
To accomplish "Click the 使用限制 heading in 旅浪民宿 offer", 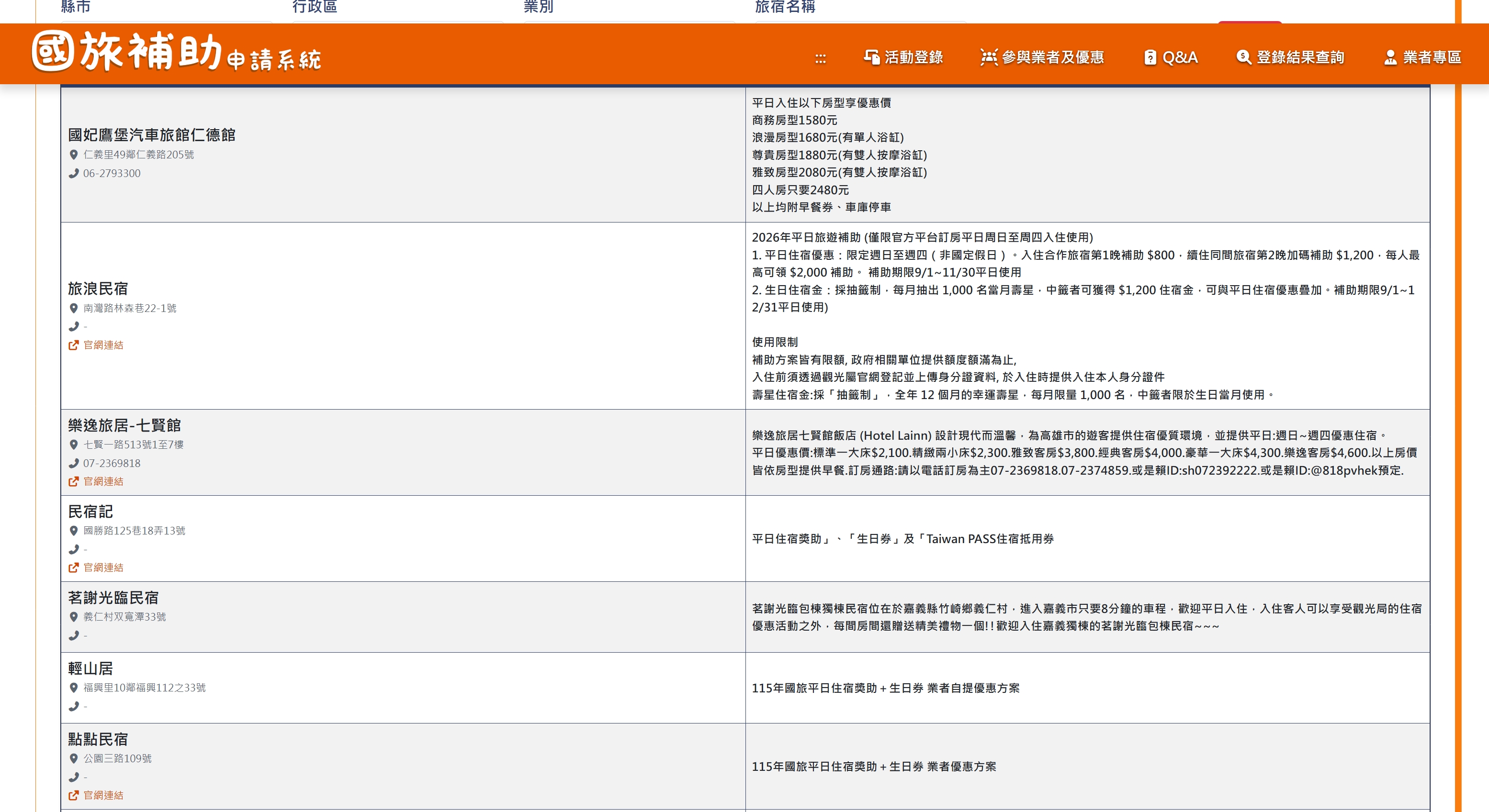I will pos(775,342).
